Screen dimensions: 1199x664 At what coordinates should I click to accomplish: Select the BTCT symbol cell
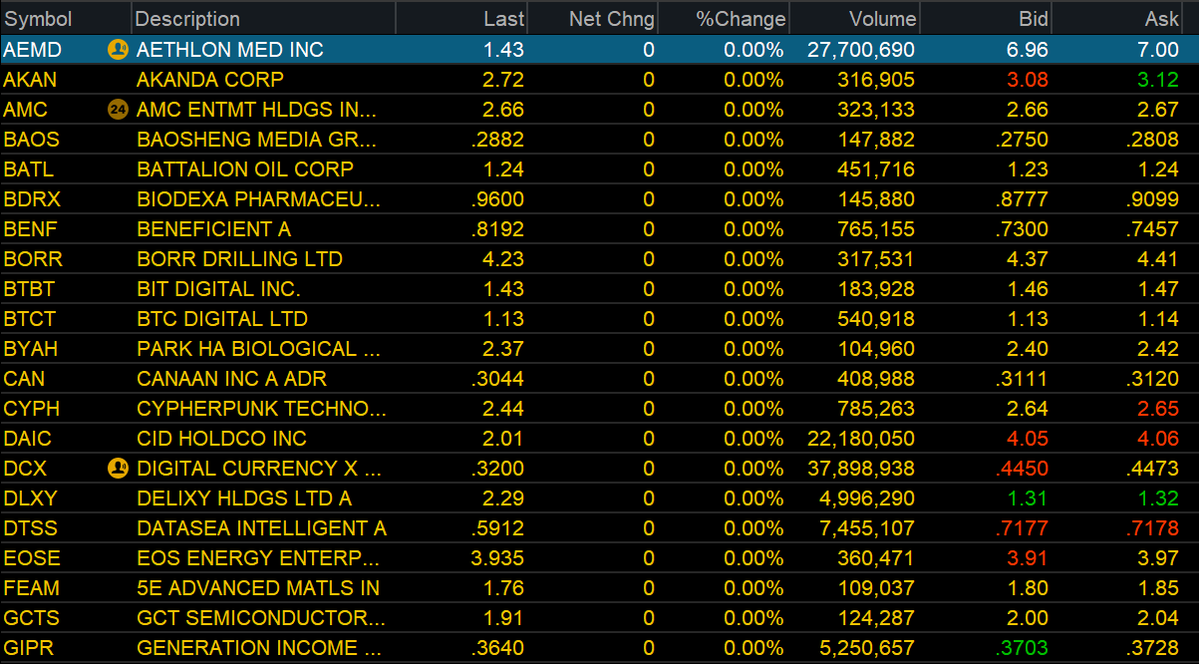click(30, 319)
